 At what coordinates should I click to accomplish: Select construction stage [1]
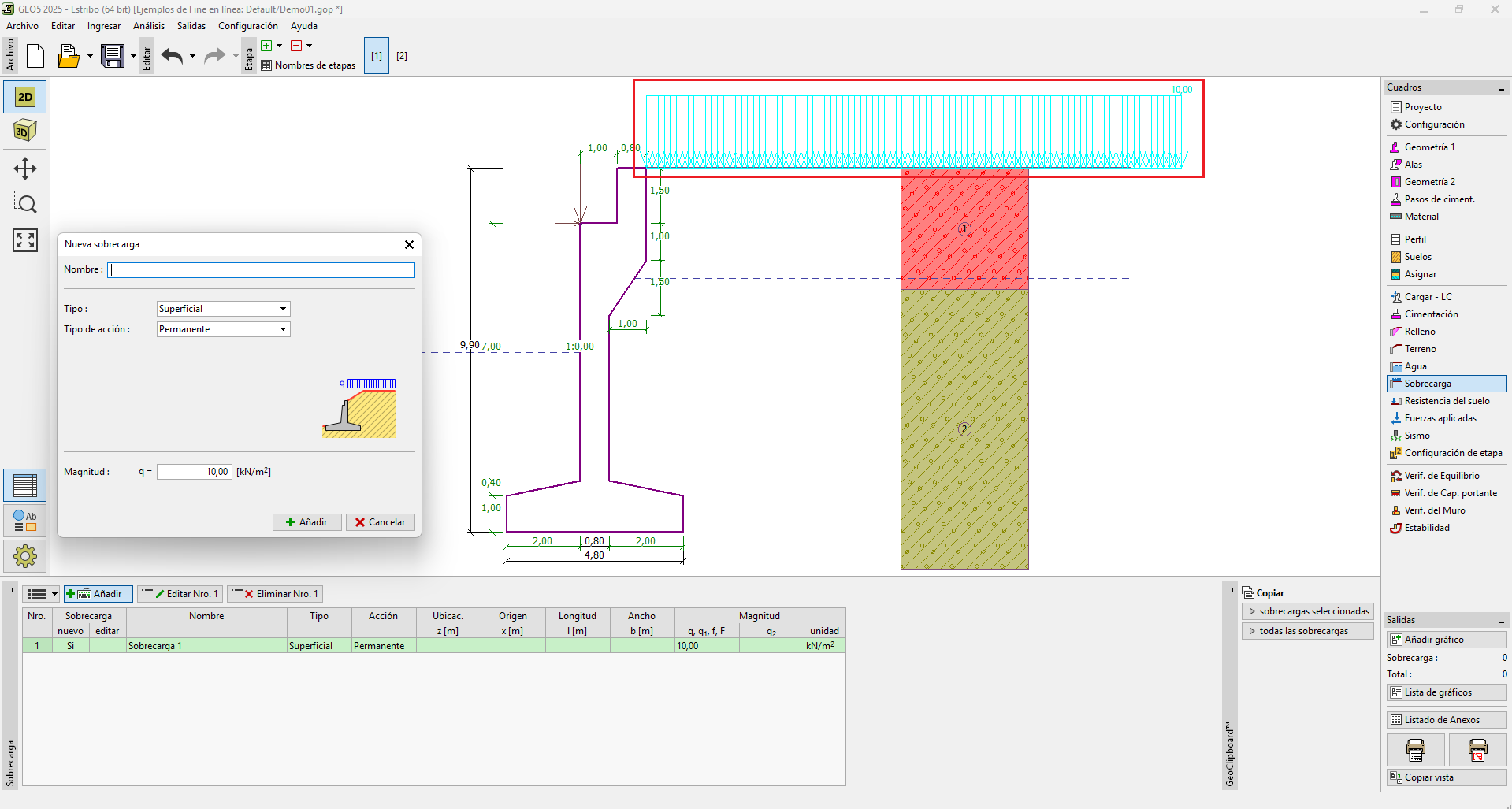(x=377, y=56)
